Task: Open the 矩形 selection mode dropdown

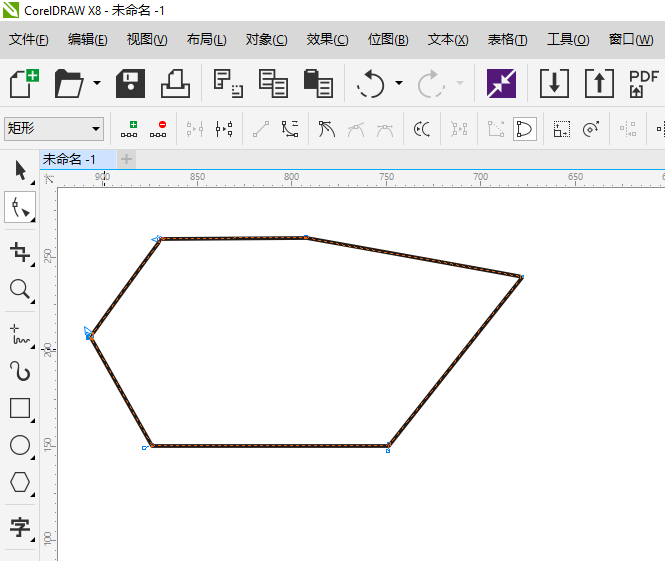Action: [x=96, y=128]
